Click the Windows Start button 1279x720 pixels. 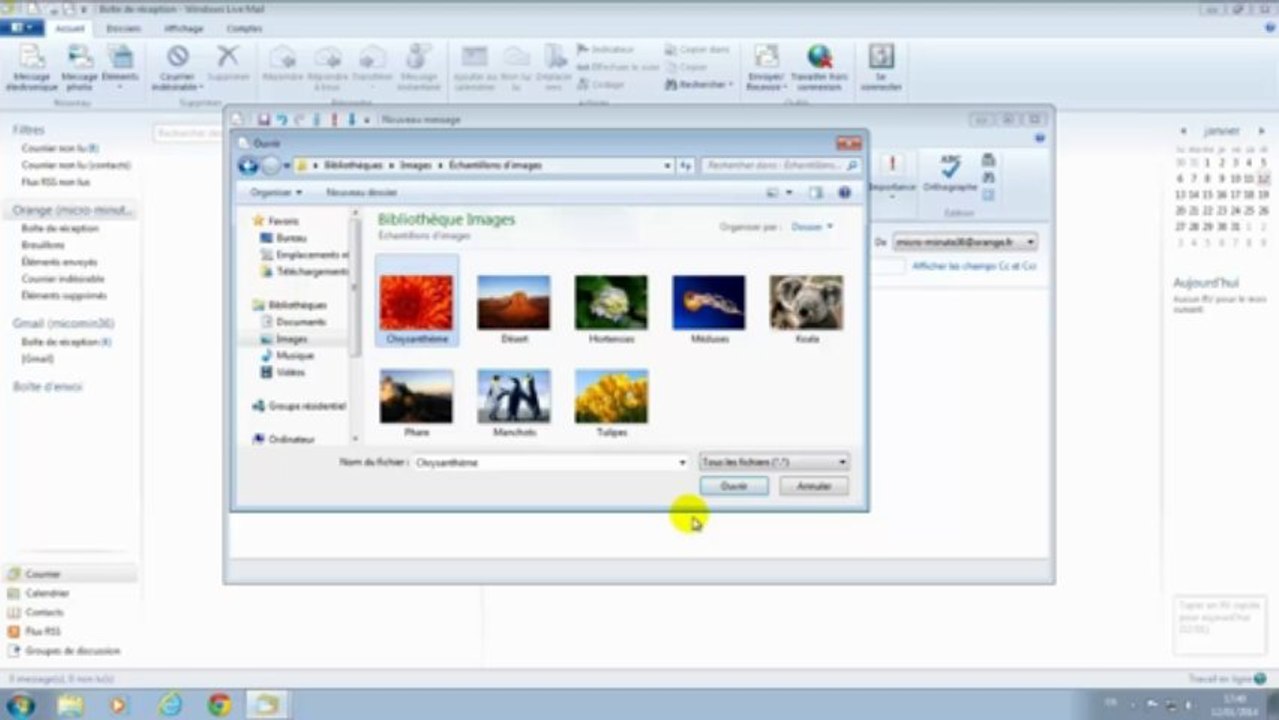pyautogui.click(x=20, y=705)
